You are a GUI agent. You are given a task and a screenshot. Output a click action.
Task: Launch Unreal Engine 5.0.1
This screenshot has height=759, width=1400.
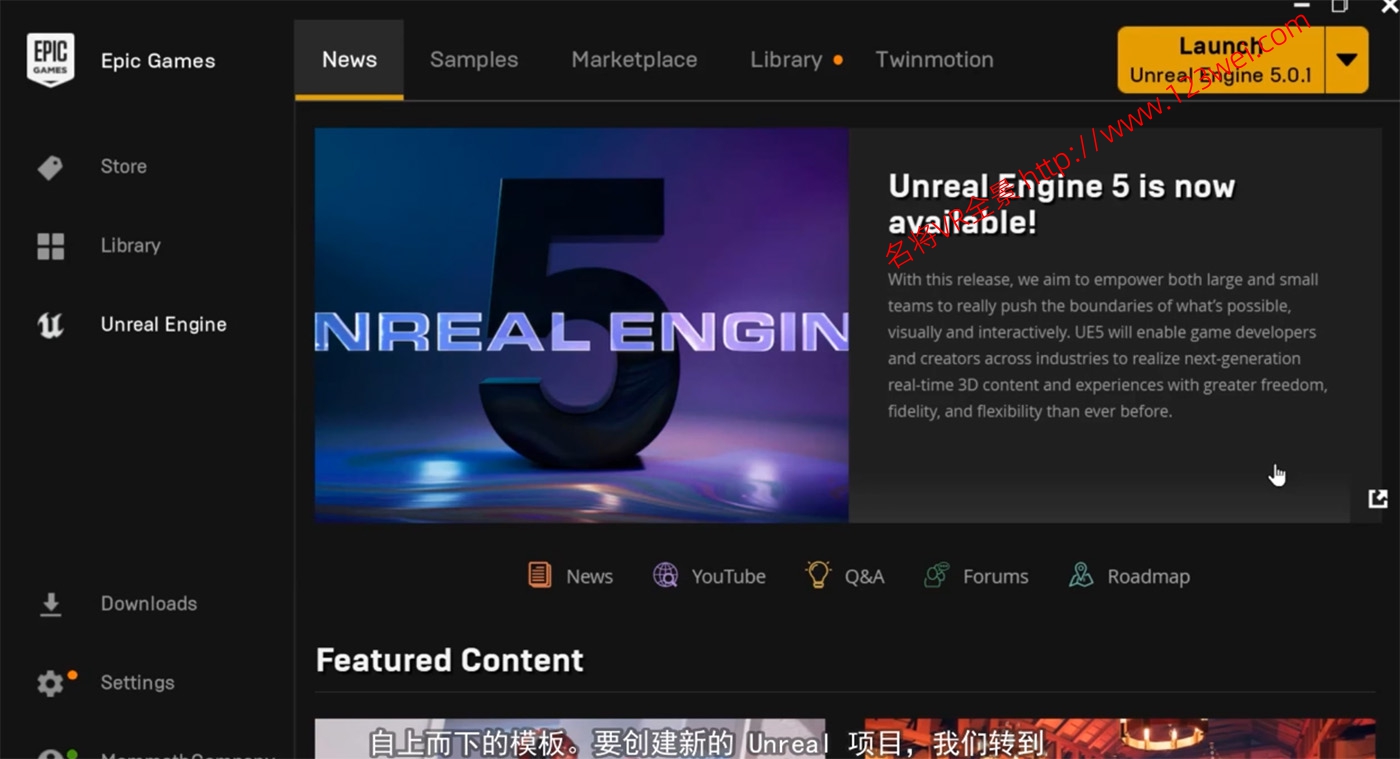(x=1220, y=60)
